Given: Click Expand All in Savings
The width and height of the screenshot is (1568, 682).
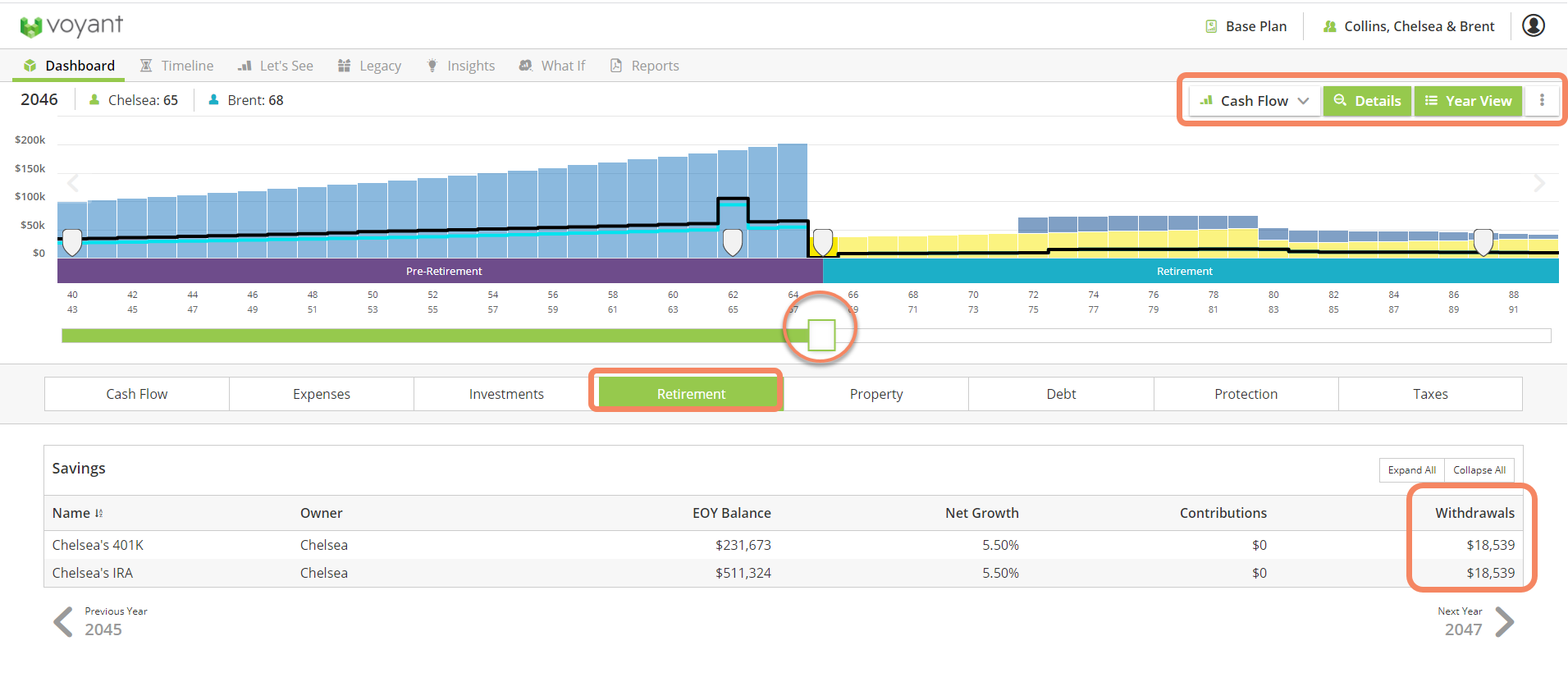Looking at the screenshot, I should (x=1412, y=470).
